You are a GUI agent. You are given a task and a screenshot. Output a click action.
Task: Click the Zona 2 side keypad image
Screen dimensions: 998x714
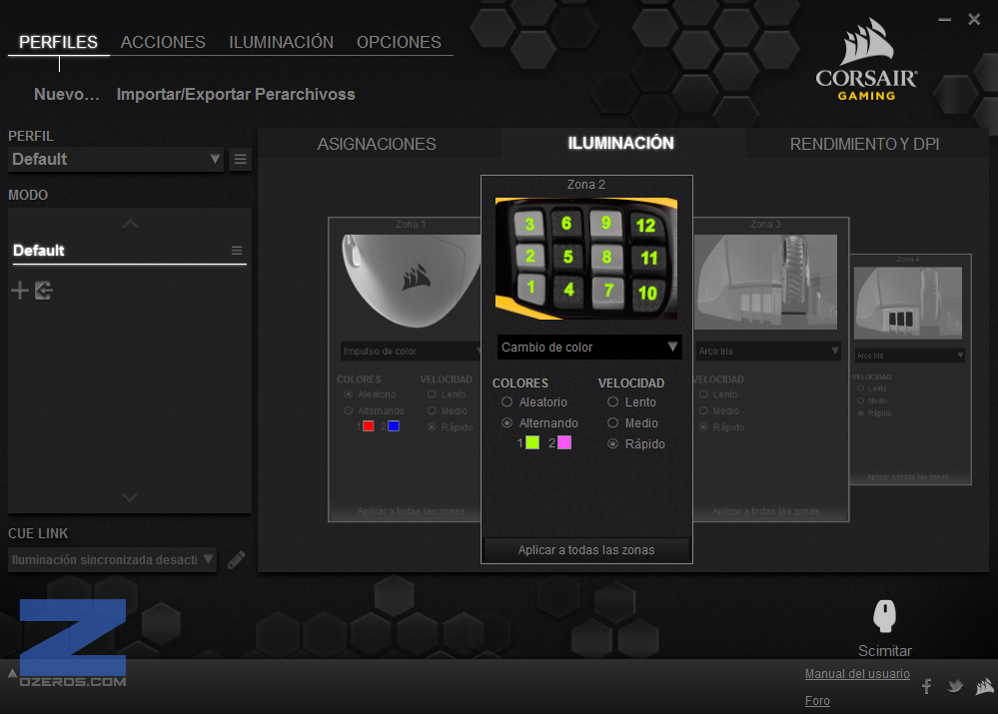[x=586, y=259]
